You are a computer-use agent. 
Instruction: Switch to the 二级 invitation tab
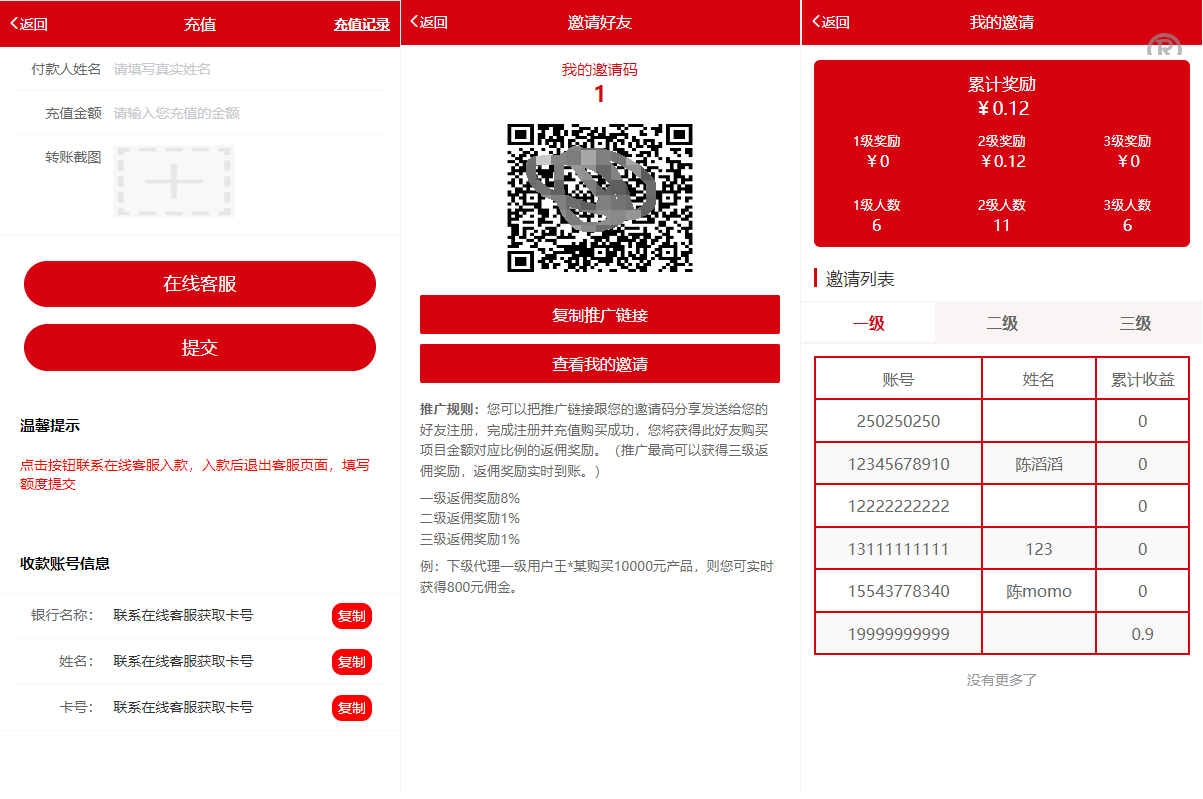pyautogui.click(x=1002, y=323)
